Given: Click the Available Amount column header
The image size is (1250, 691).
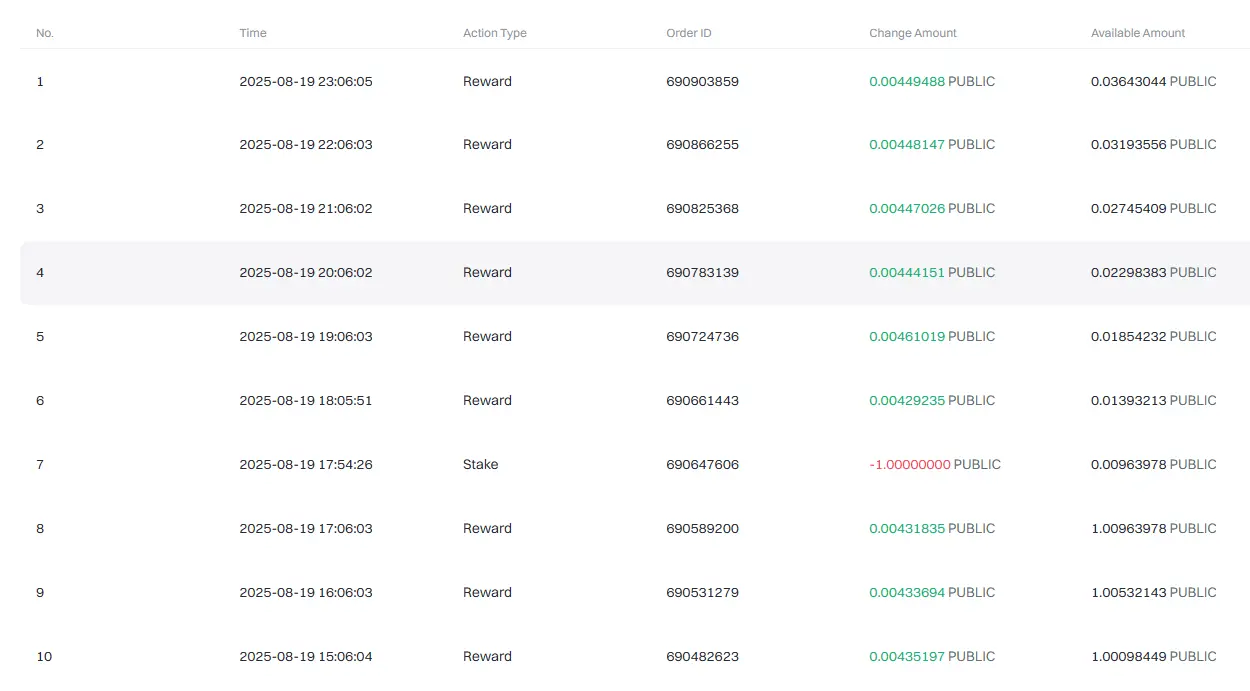Looking at the screenshot, I should [x=1138, y=33].
